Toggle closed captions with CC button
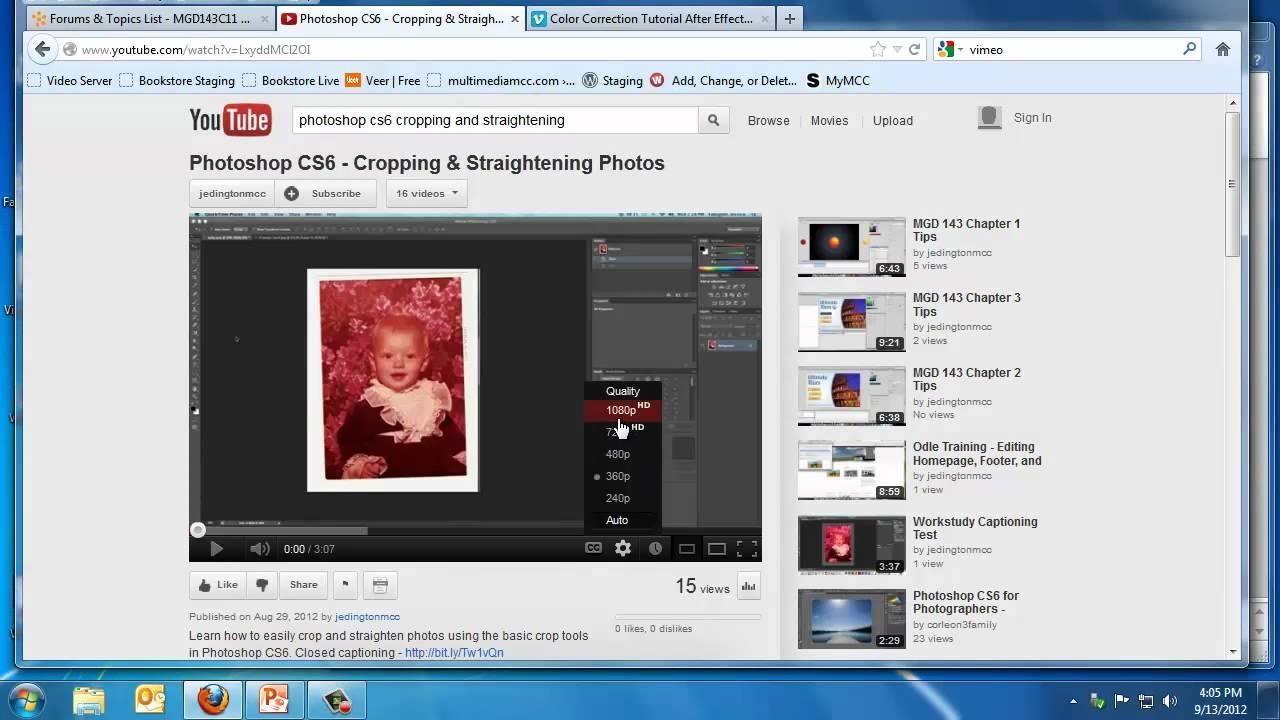Image resolution: width=1280 pixels, height=720 pixels. click(593, 548)
